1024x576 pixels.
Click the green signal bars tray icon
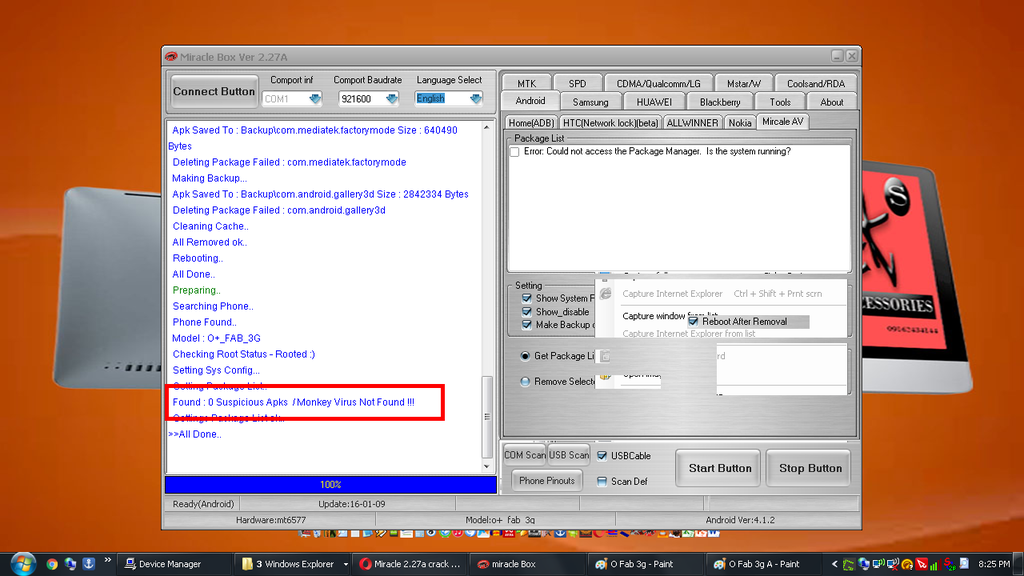tap(934, 564)
